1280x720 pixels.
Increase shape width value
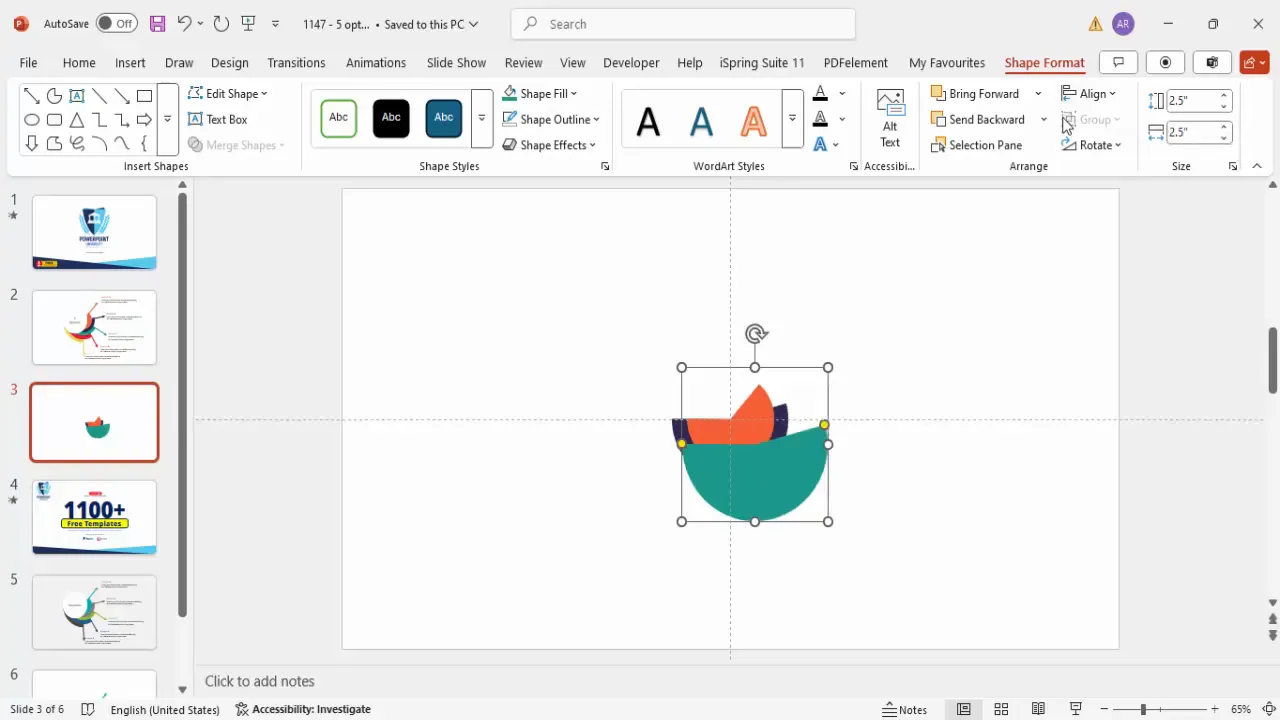(x=1223, y=127)
